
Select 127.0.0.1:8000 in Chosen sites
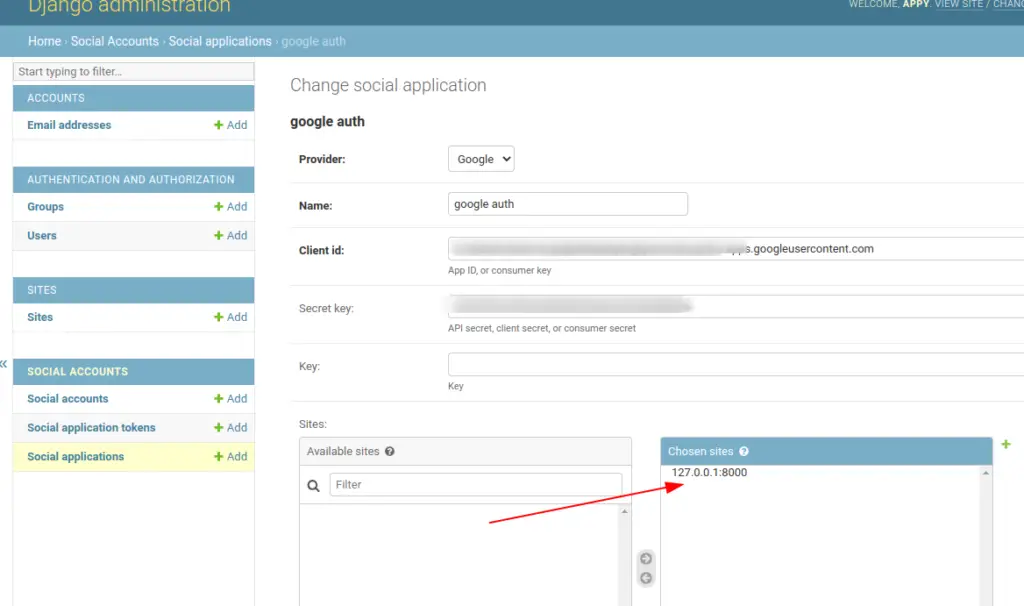pos(709,473)
